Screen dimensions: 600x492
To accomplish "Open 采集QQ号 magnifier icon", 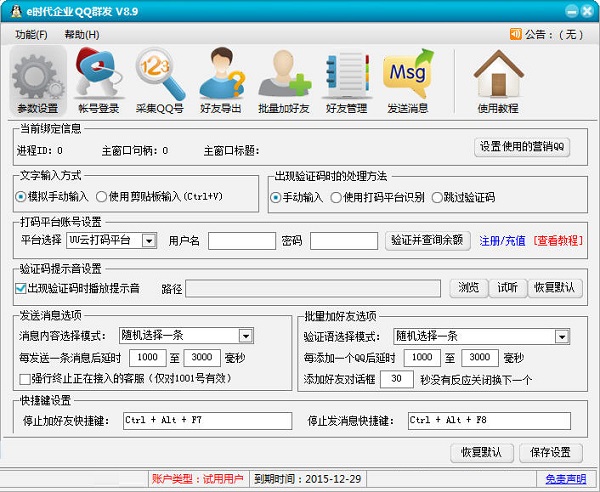I will 160,81.
